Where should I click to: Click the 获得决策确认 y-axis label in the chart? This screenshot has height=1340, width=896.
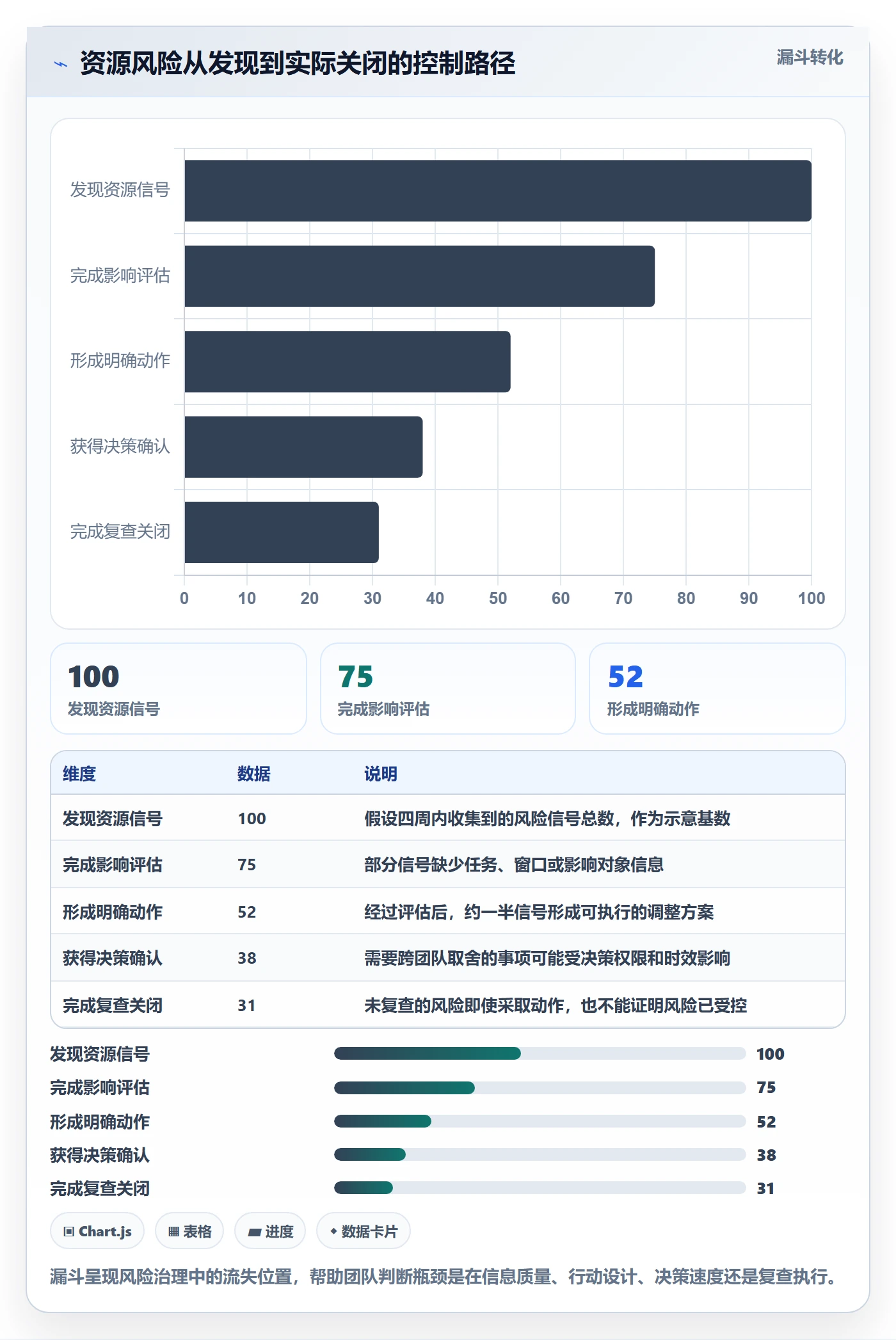pos(120,446)
